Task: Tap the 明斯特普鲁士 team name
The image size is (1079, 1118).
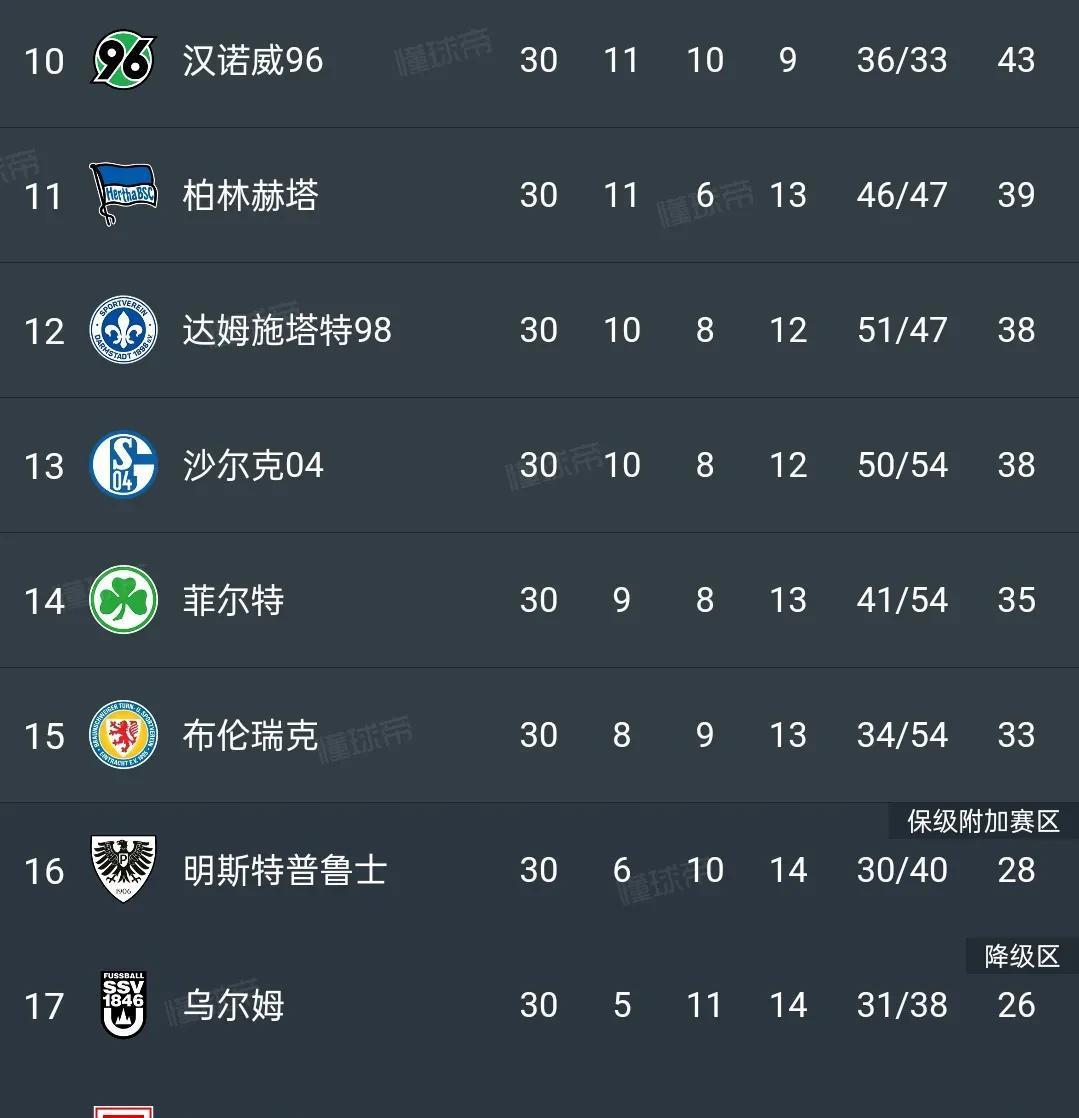Action: 284,870
